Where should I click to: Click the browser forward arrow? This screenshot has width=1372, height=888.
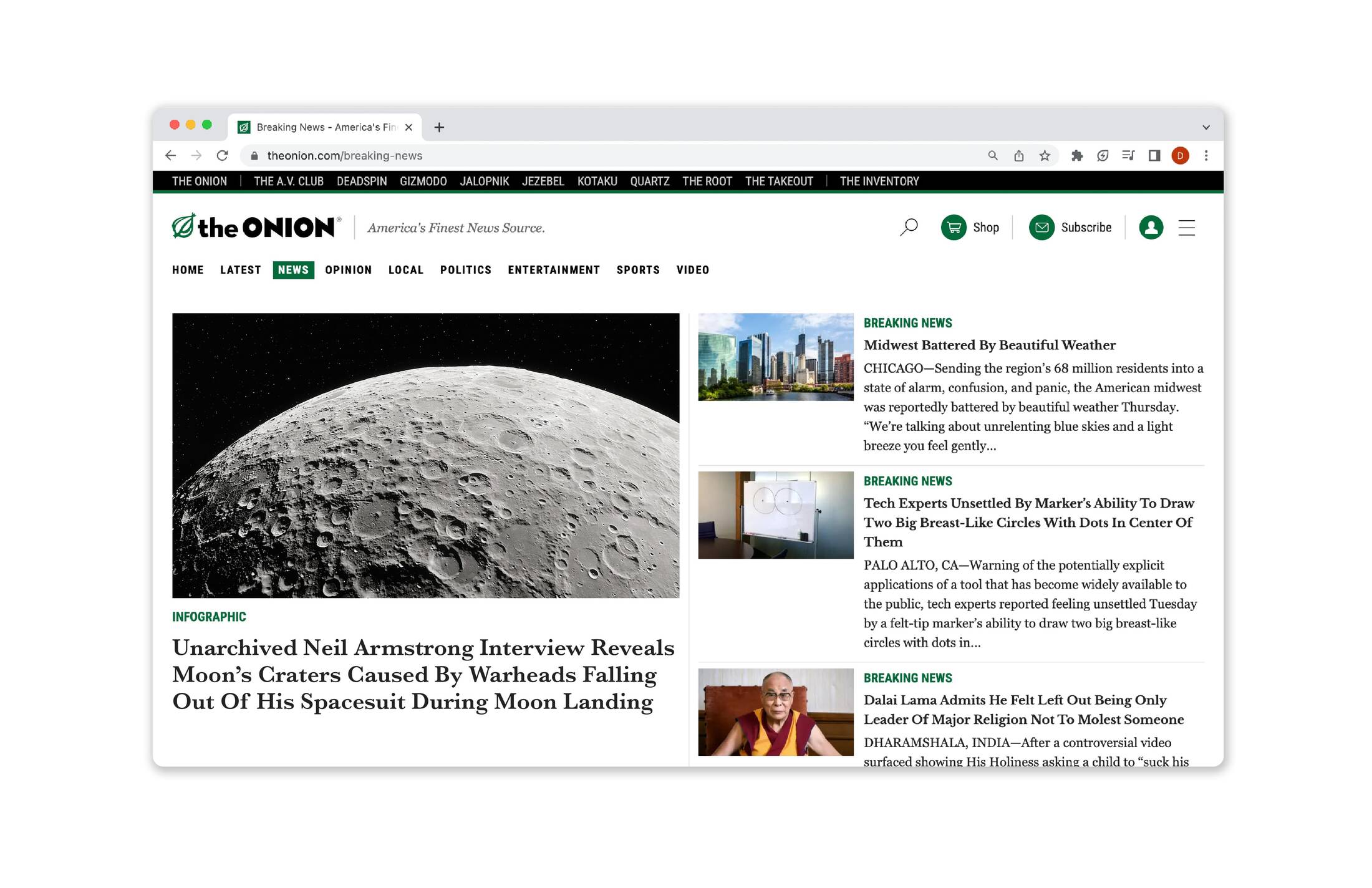[196, 155]
